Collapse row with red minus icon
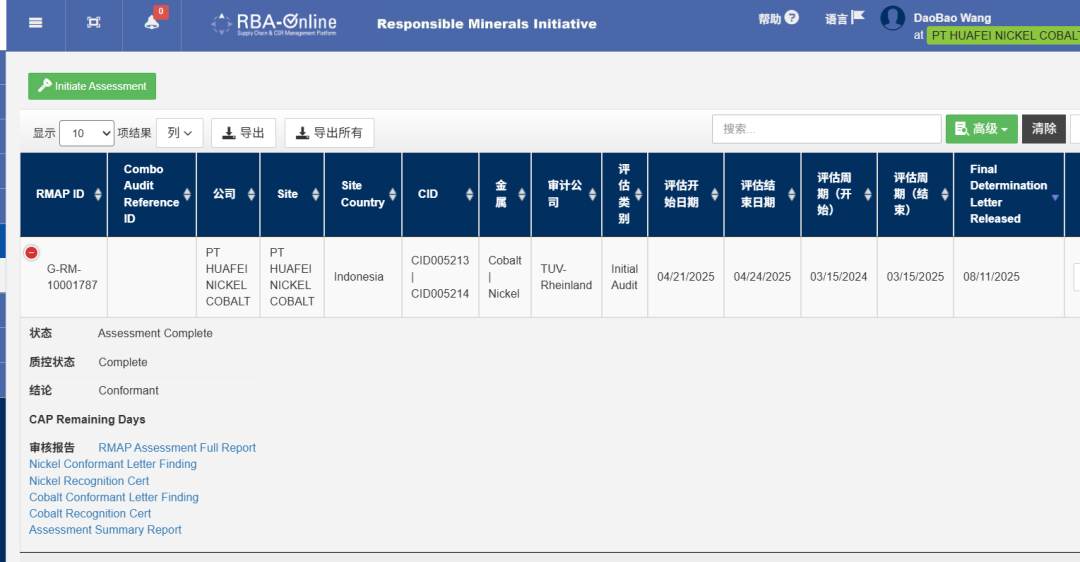This screenshot has height=562, width=1080. coord(32,253)
